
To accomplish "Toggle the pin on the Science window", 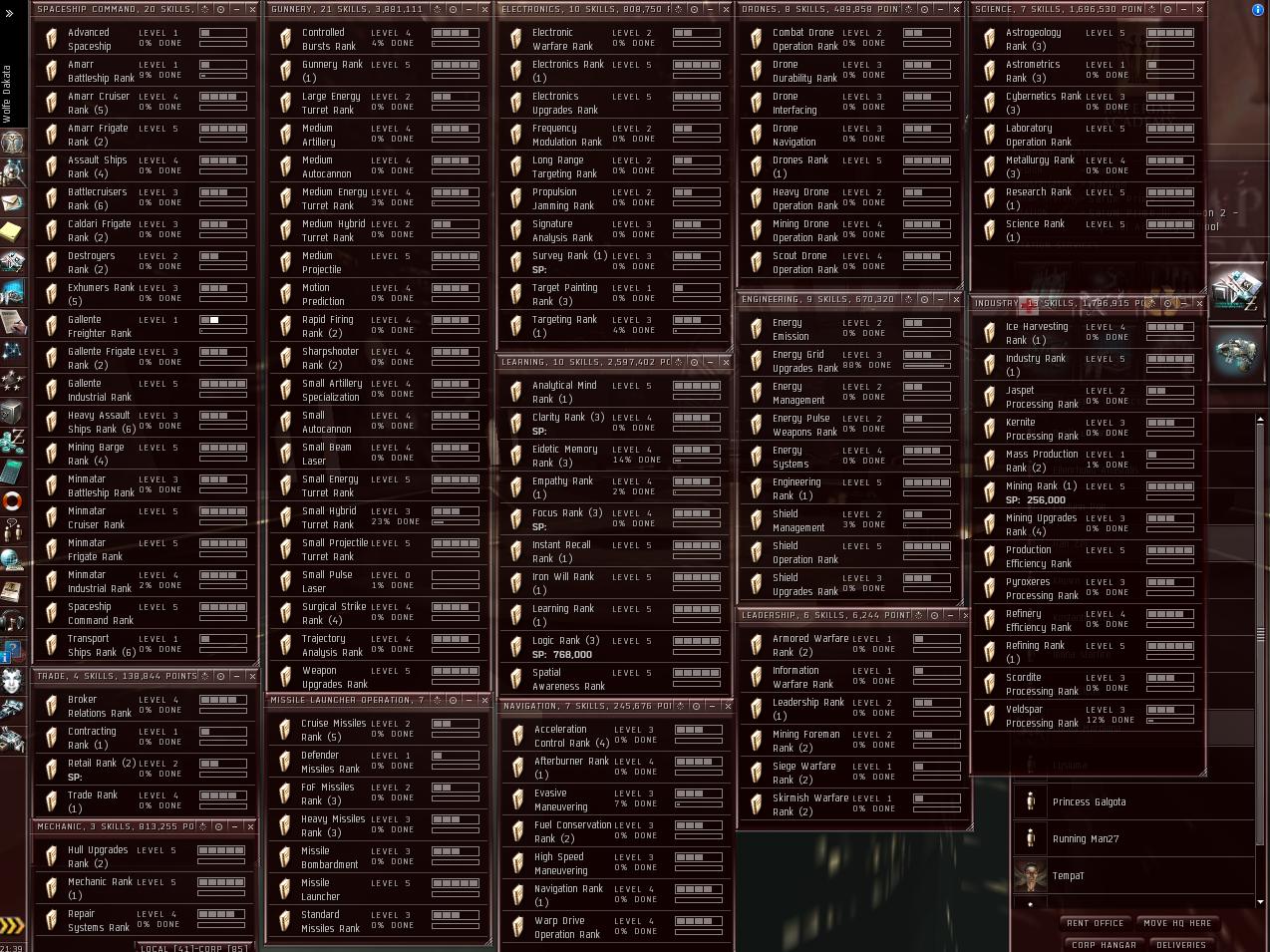I will point(1151,9).
